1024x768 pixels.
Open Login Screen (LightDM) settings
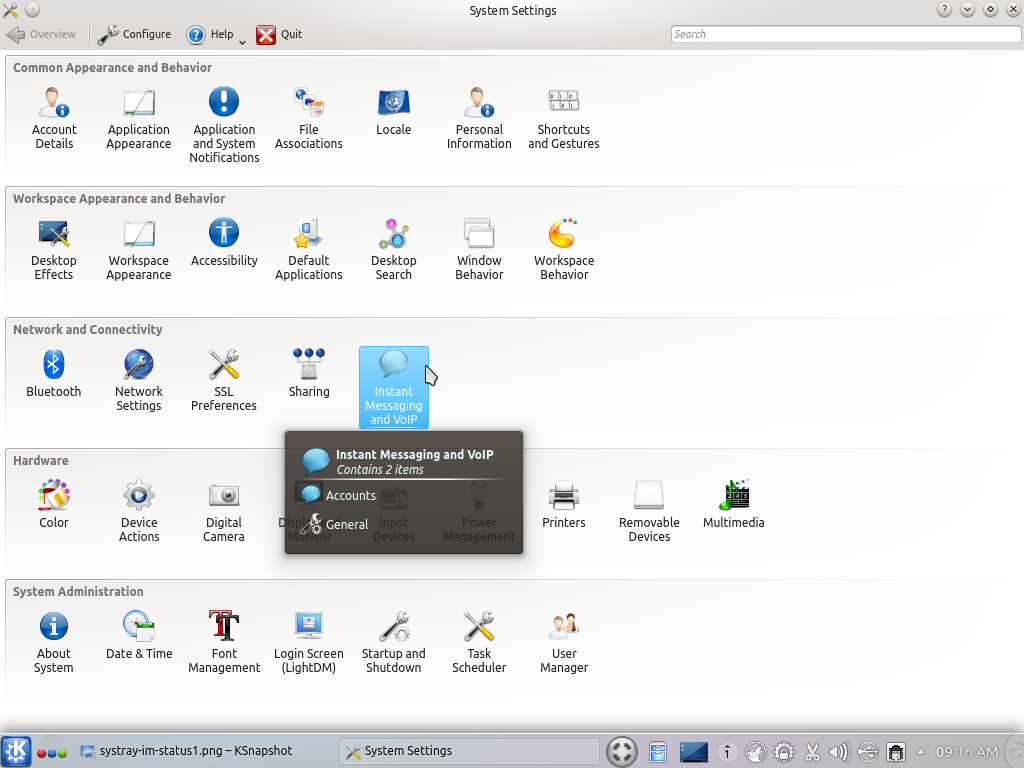[x=309, y=643]
